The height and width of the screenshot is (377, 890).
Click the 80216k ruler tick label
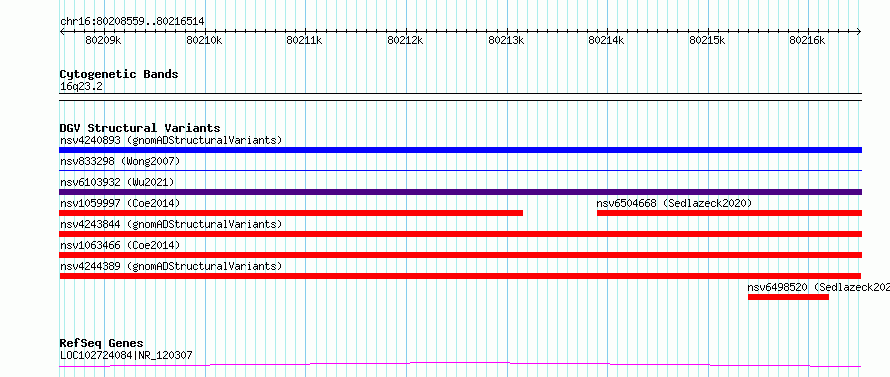808,40
